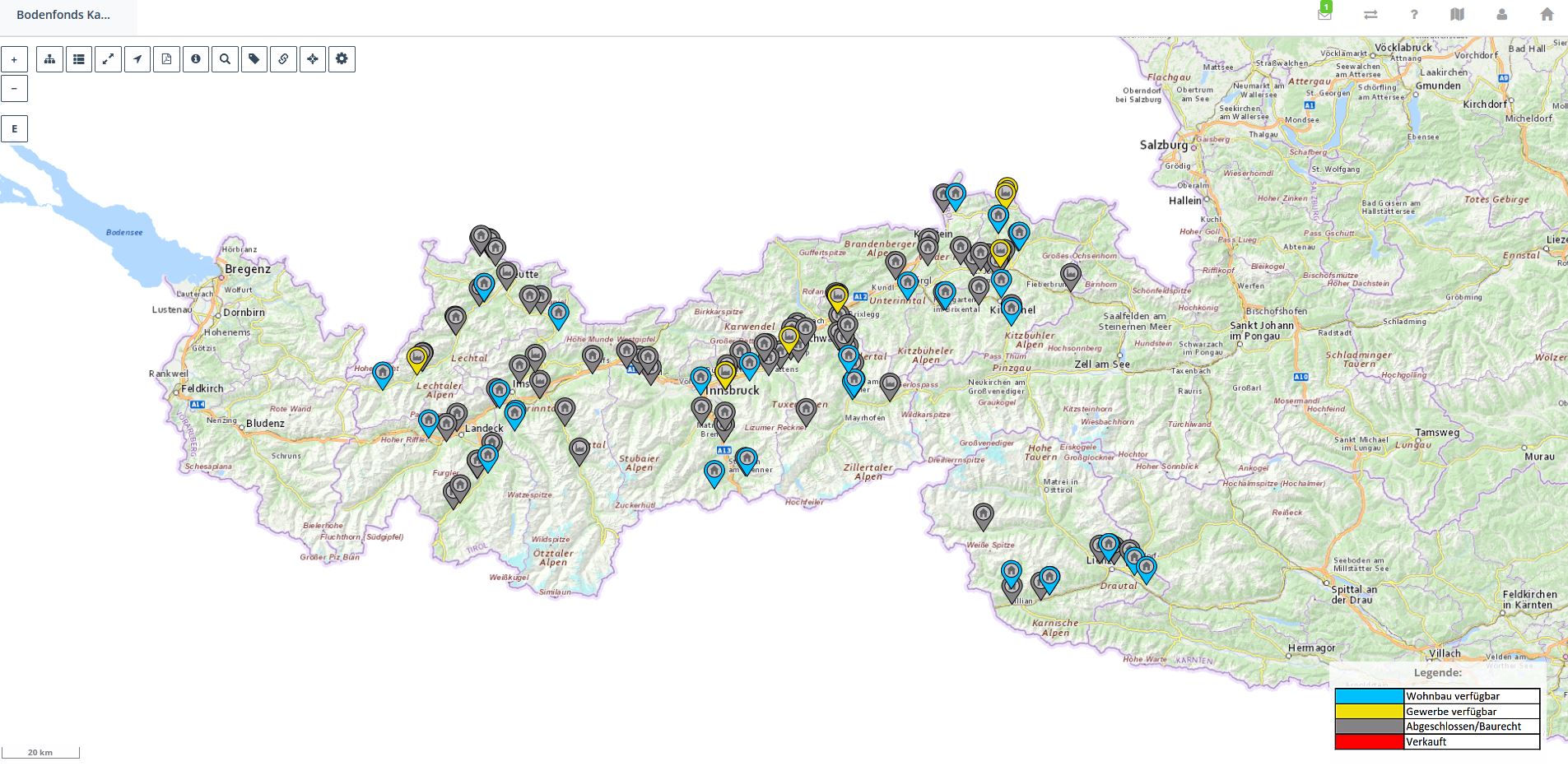
Task: Export the map as PDF
Action: coord(166,59)
